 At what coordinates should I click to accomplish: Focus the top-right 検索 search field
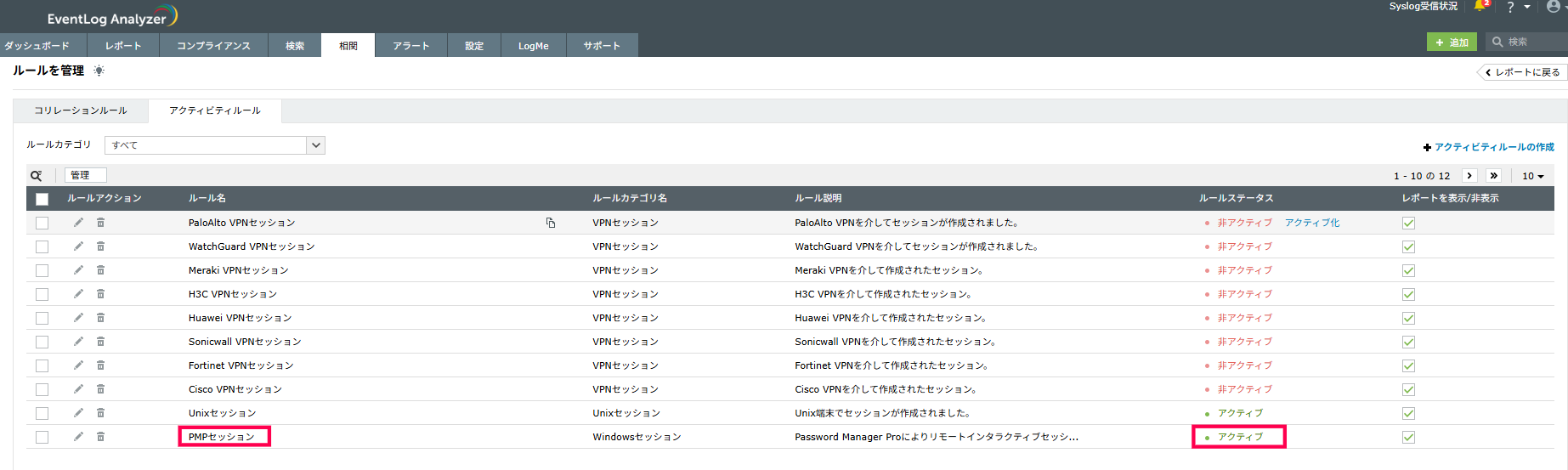point(1527,42)
